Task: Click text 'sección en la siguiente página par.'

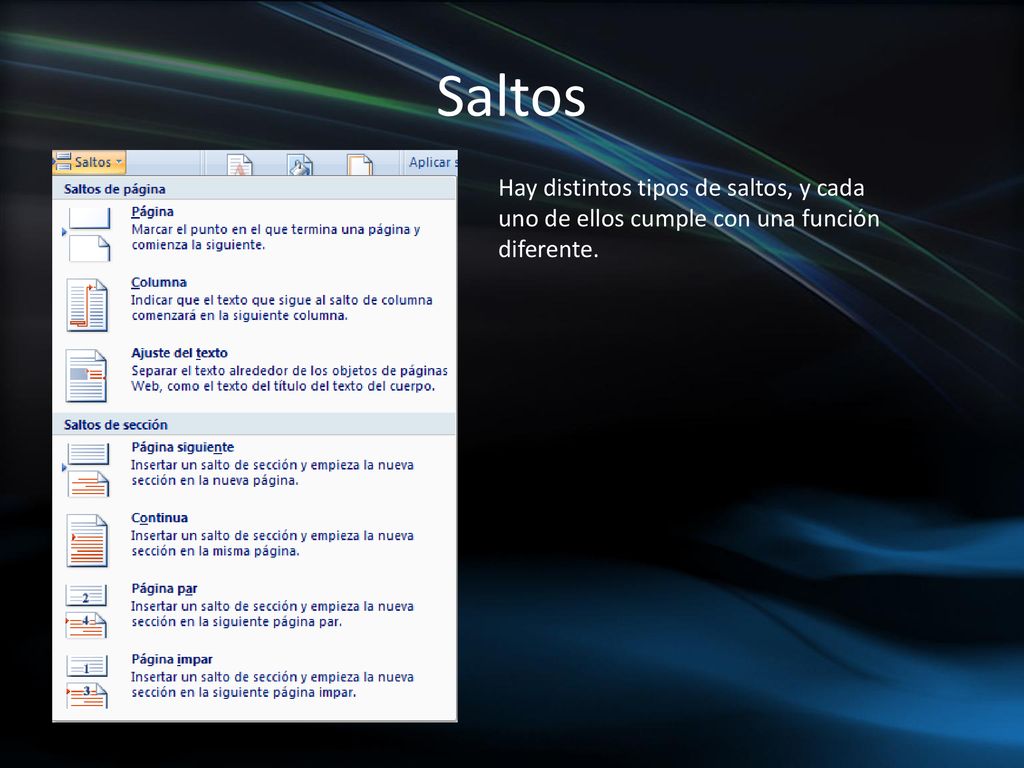Action: coord(236,622)
